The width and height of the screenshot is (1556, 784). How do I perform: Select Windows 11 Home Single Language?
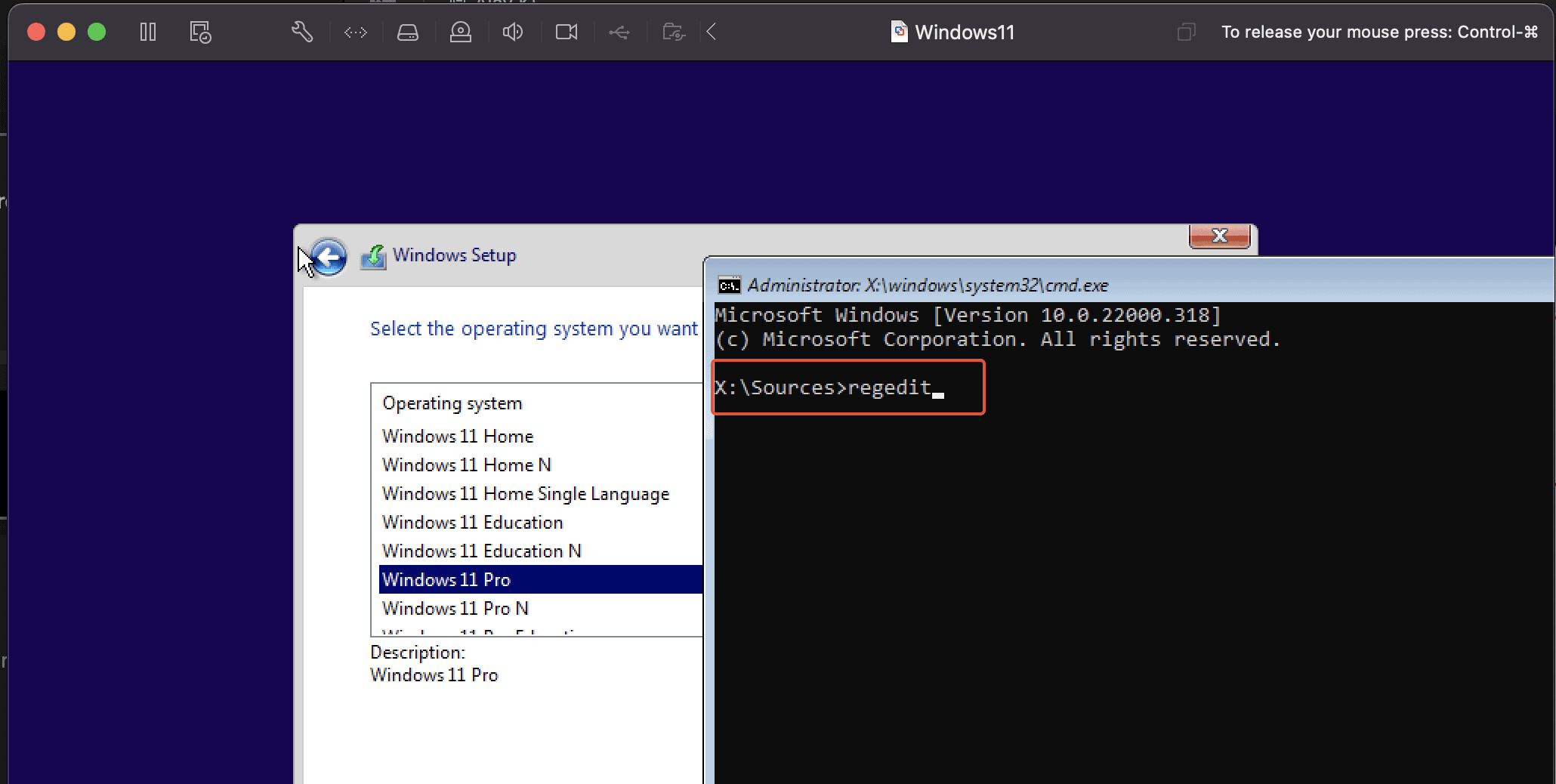[540, 494]
